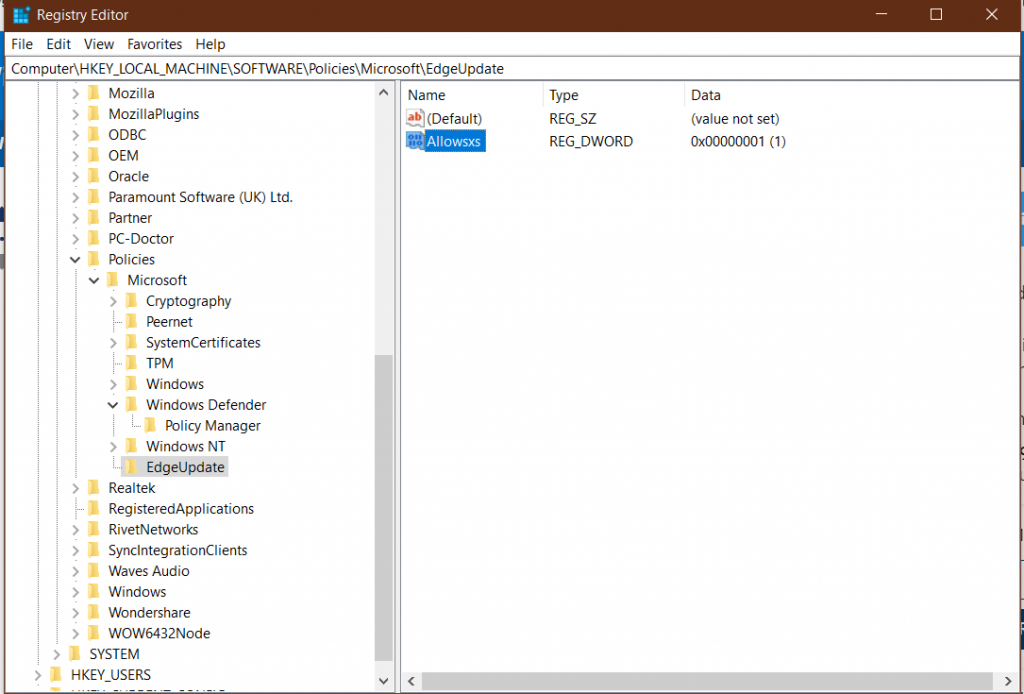Viewport: 1024px width, 694px height.
Task: Click the MozillaPlugins folder icon
Action: pos(94,114)
